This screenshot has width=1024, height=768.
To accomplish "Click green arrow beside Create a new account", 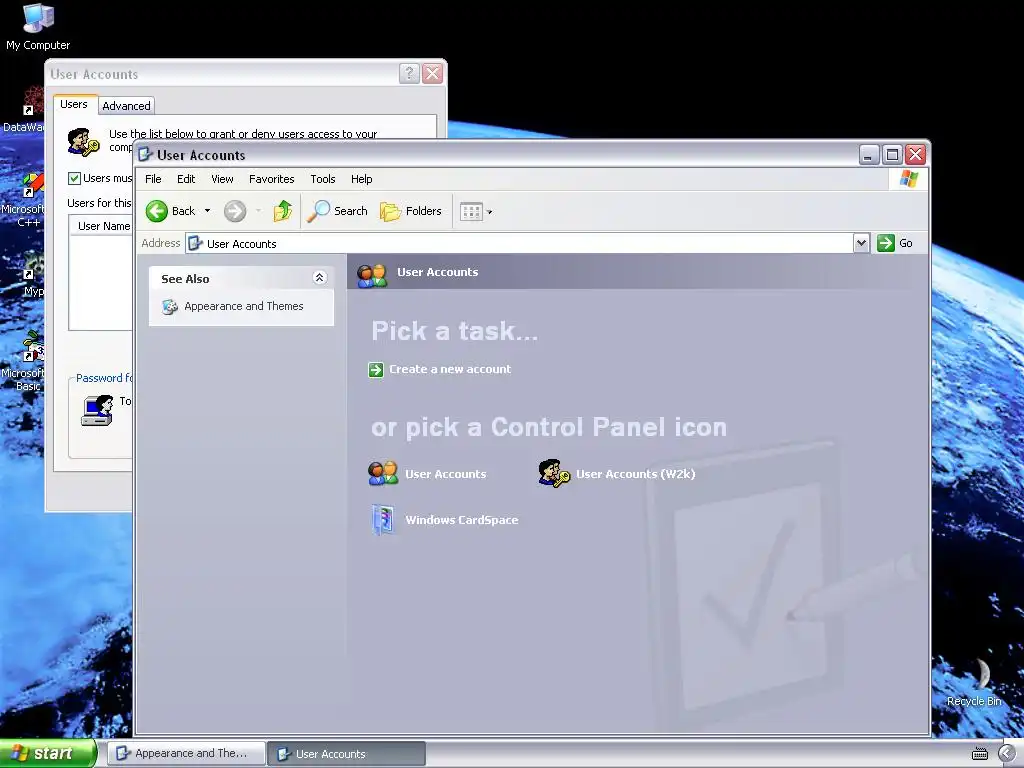I will pyautogui.click(x=376, y=370).
